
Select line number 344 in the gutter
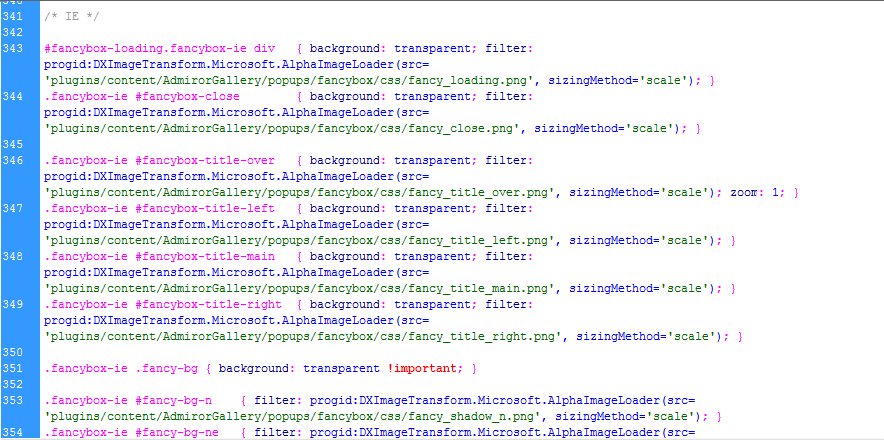click(x=12, y=96)
